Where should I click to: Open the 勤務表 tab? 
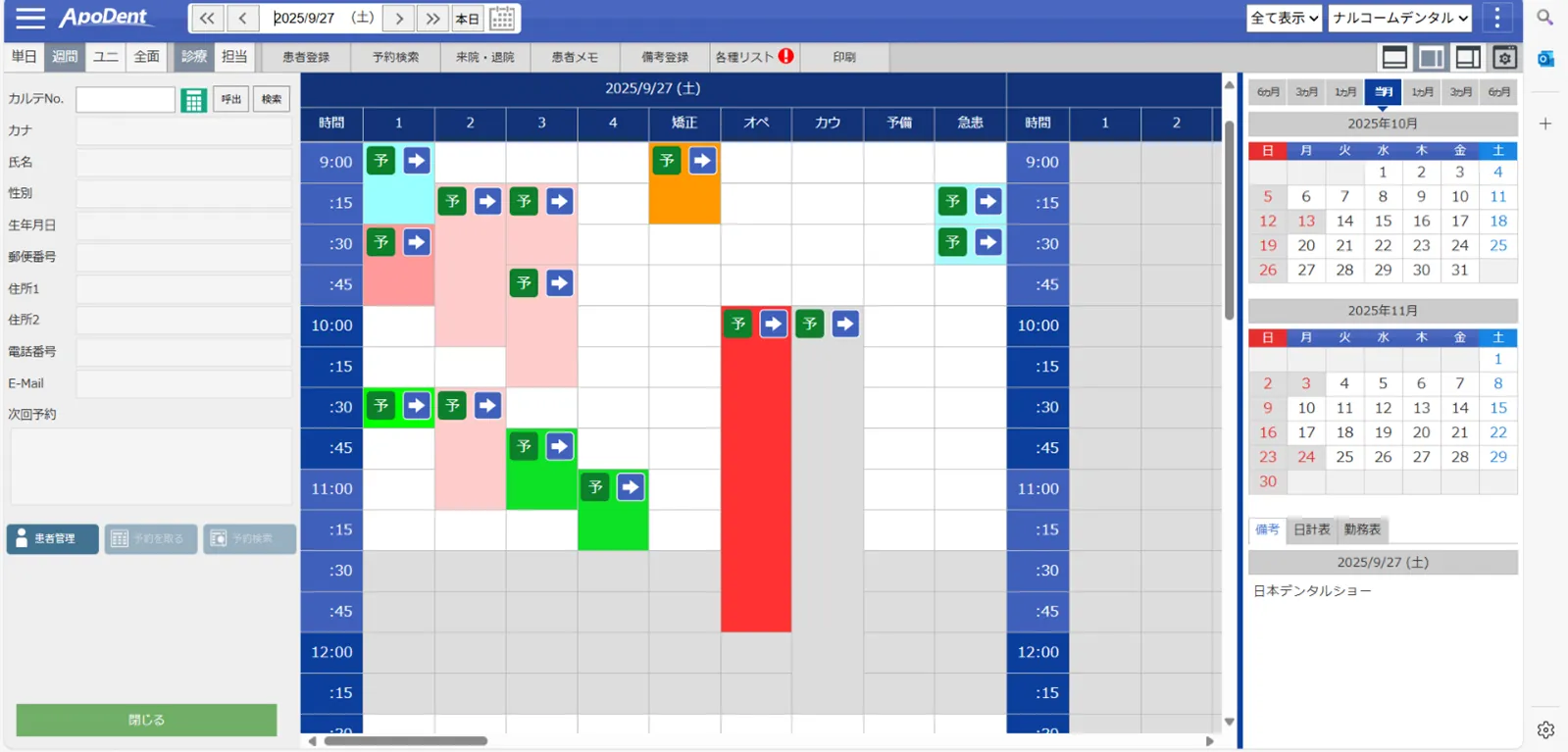[x=1362, y=529]
